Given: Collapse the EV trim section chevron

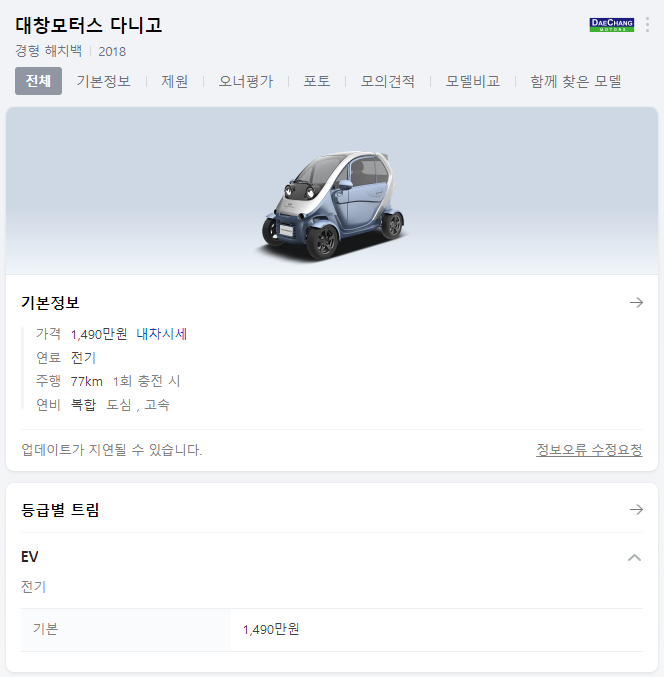Looking at the screenshot, I should coord(634,557).
